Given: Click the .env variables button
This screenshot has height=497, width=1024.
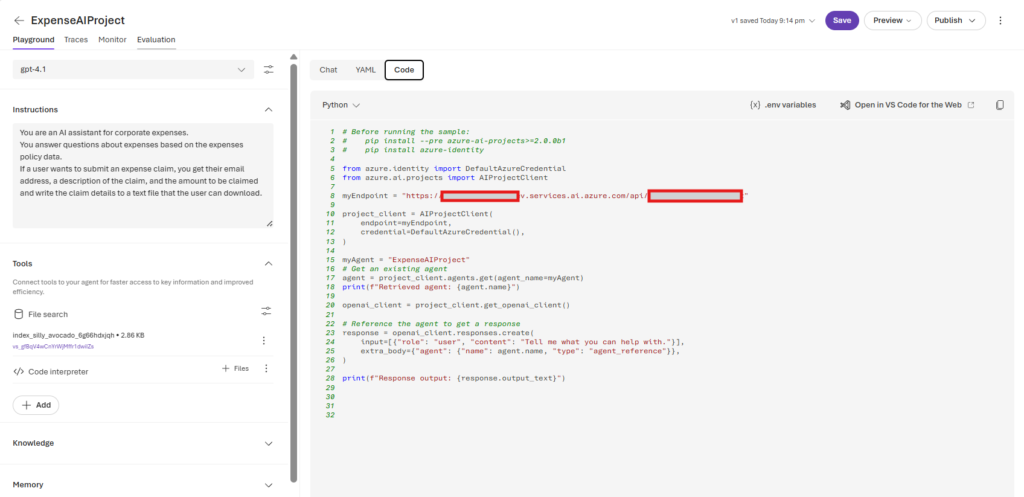Looking at the screenshot, I should pyautogui.click(x=782, y=105).
